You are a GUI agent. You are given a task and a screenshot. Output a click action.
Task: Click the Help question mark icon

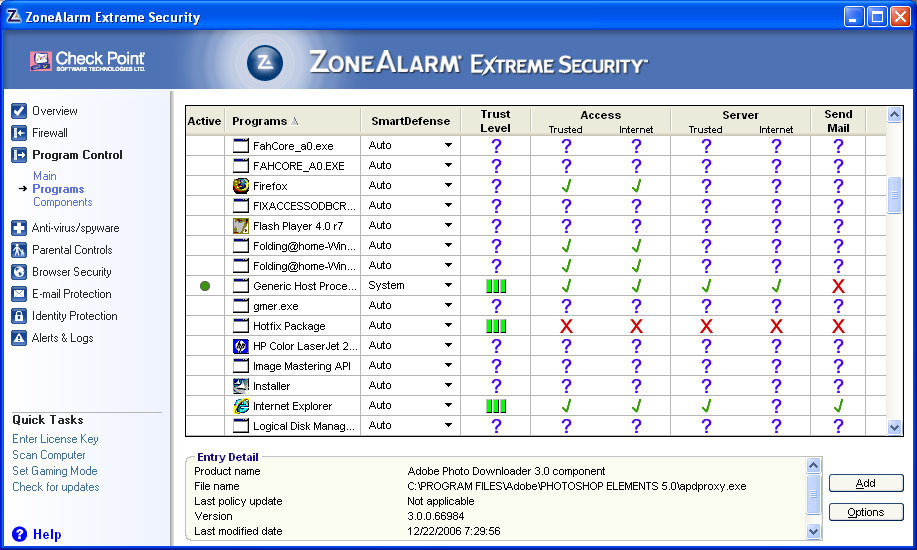coord(19,534)
